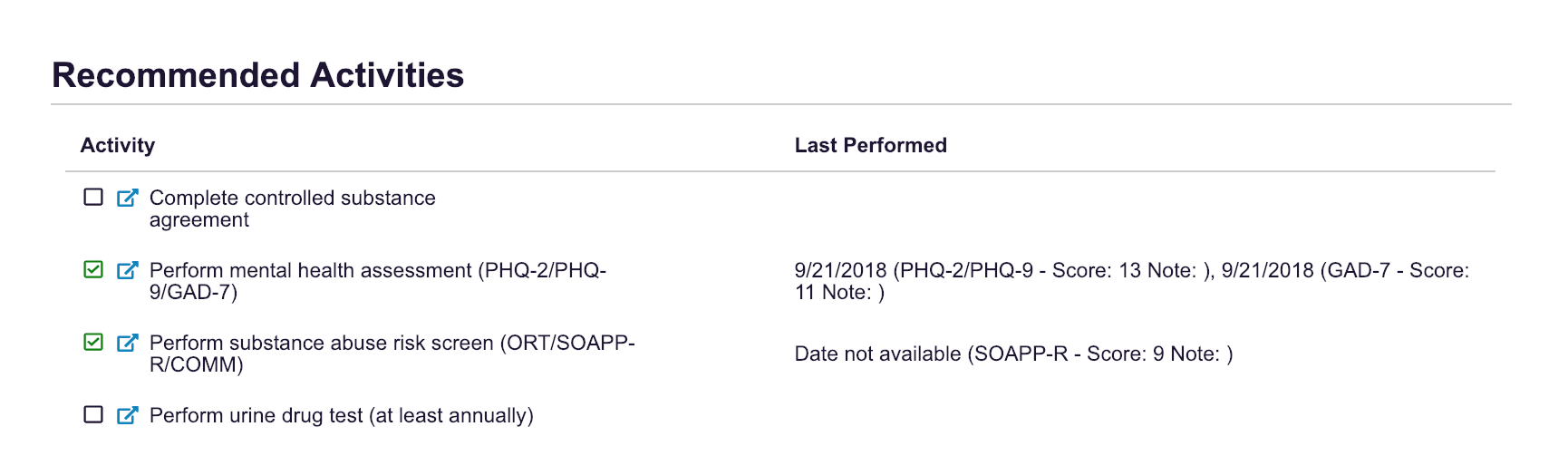Click 'Perform substance abuse risk screen' activity text
1568x475 pixels.
click(x=392, y=354)
